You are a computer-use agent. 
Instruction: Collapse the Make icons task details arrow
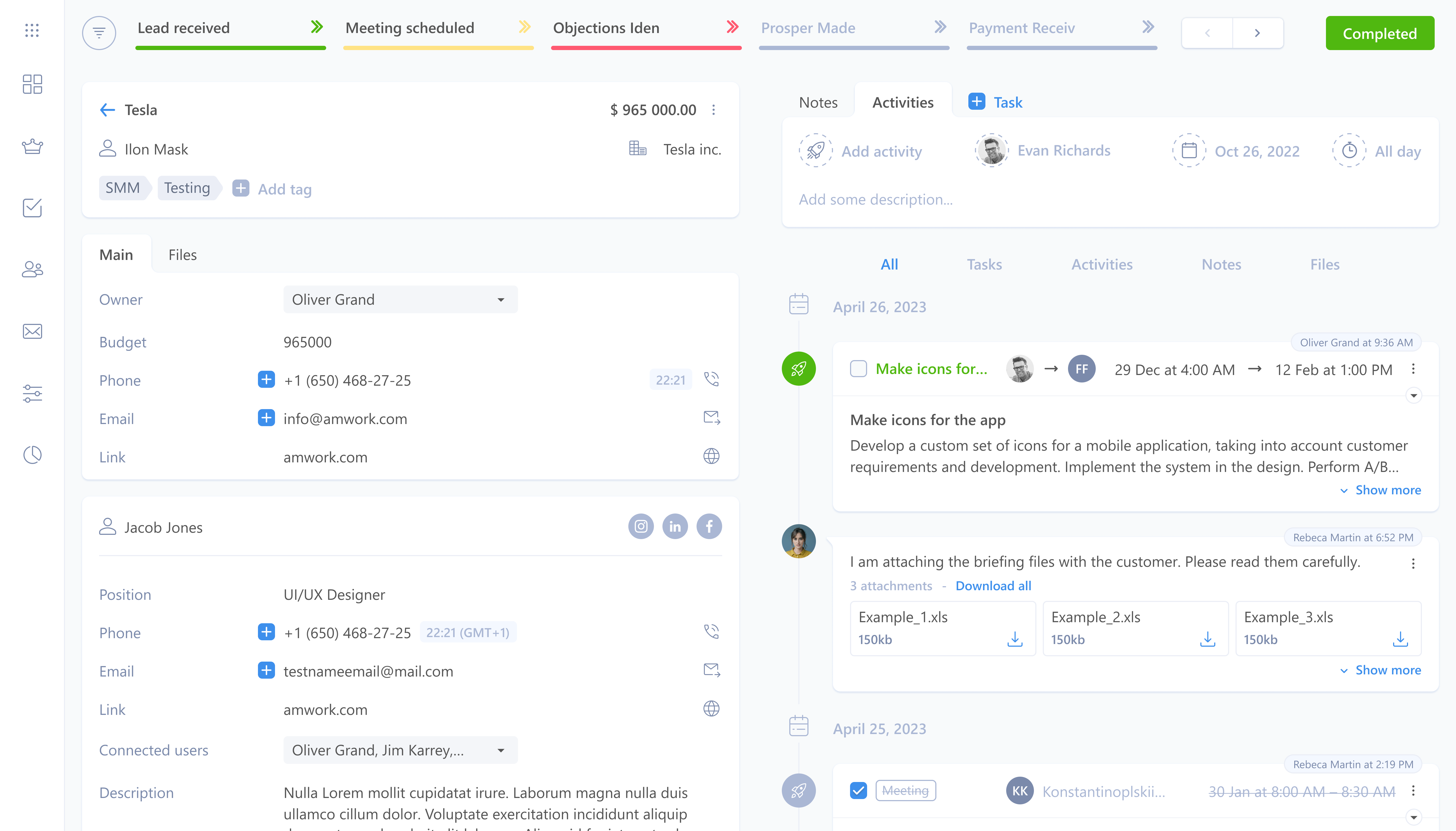point(1413,396)
